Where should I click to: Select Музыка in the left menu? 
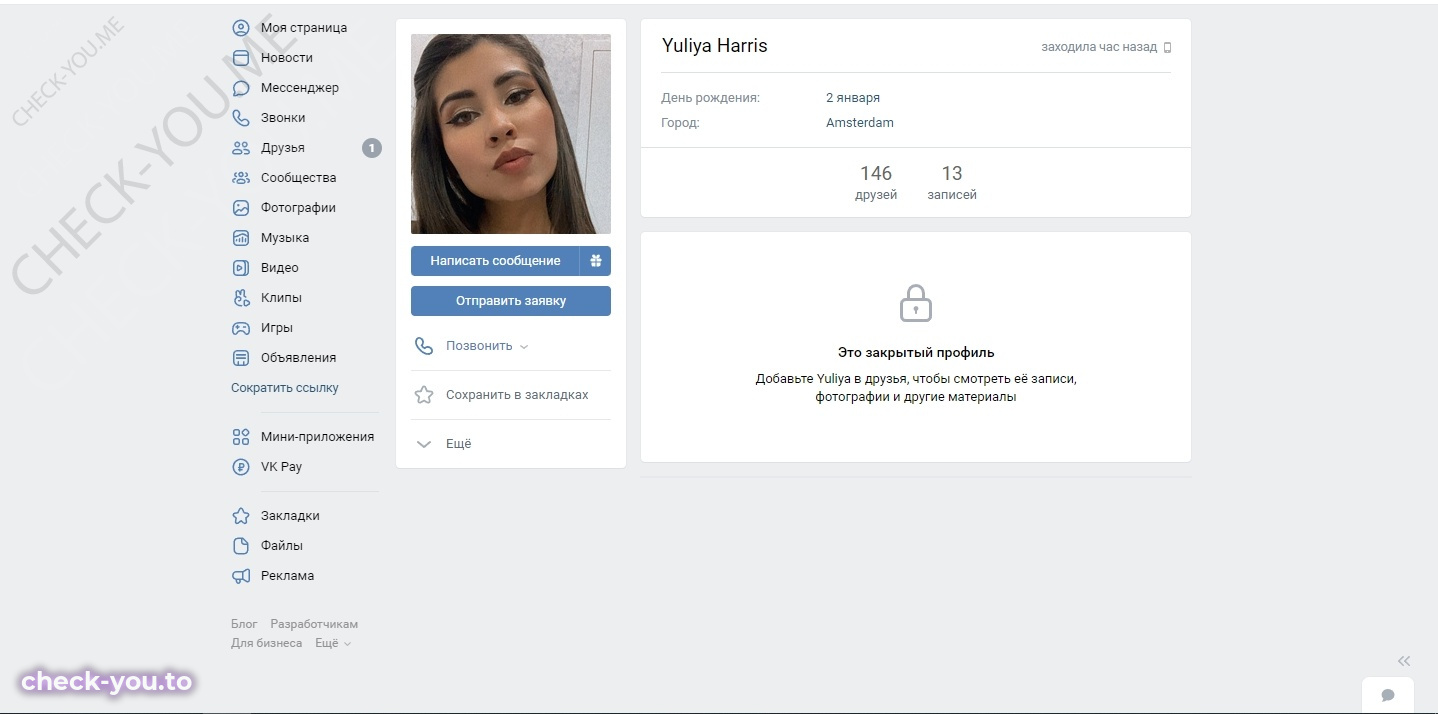(x=285, y=238)
